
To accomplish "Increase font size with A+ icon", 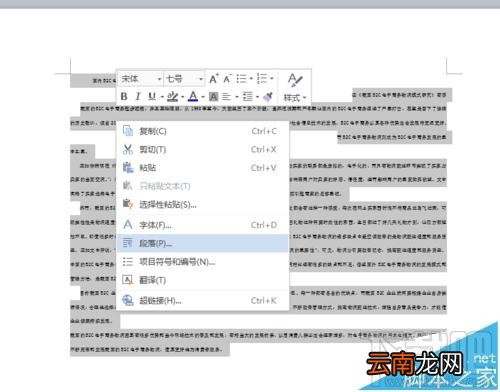I will coord(214,79).
